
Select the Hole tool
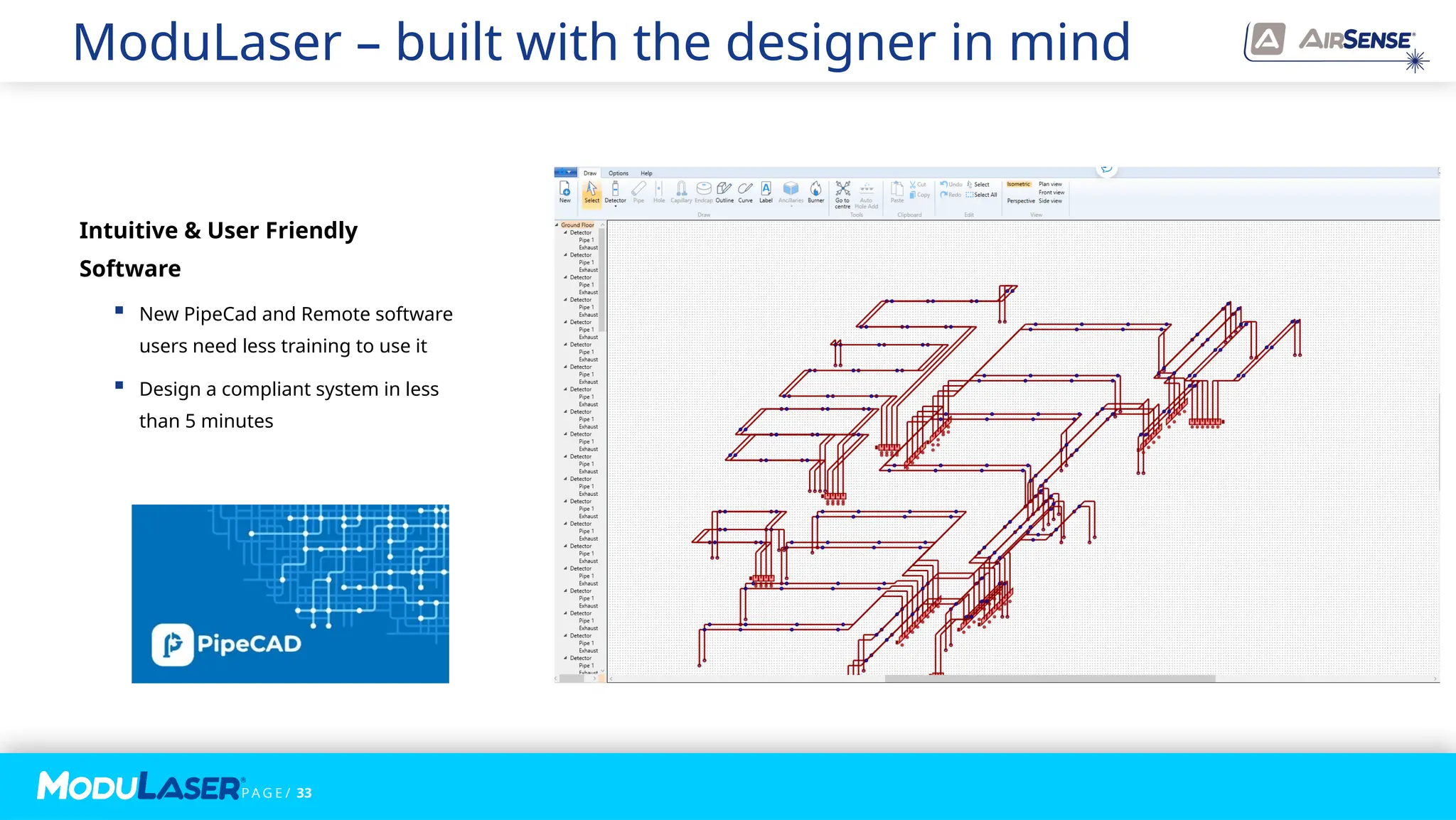click(659, 192)
